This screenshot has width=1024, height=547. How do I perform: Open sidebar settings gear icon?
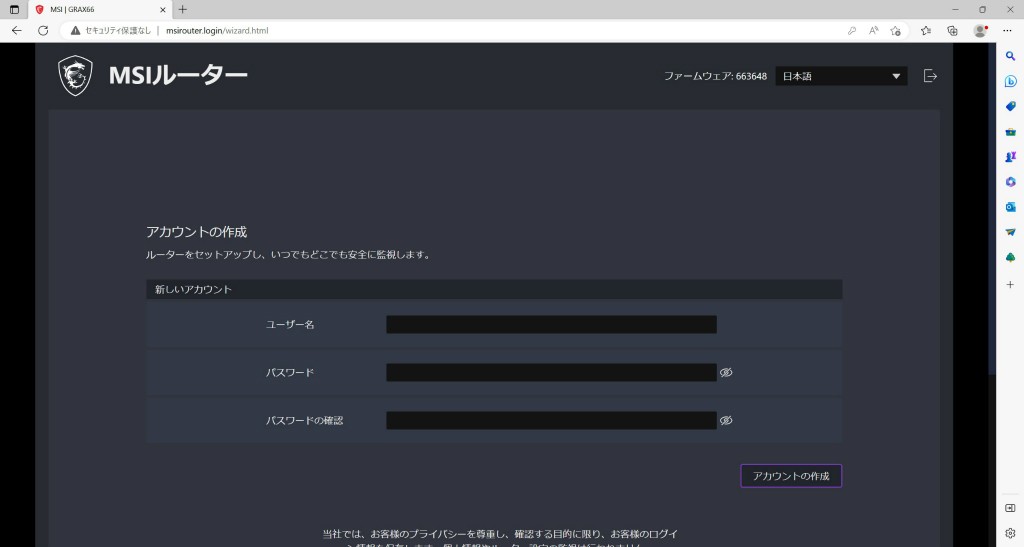(1010, 533)
